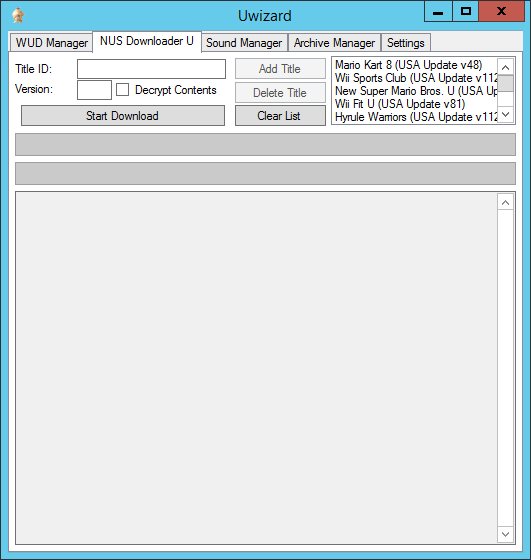
Task: Click the Start Download button
Action: (123, 116)
